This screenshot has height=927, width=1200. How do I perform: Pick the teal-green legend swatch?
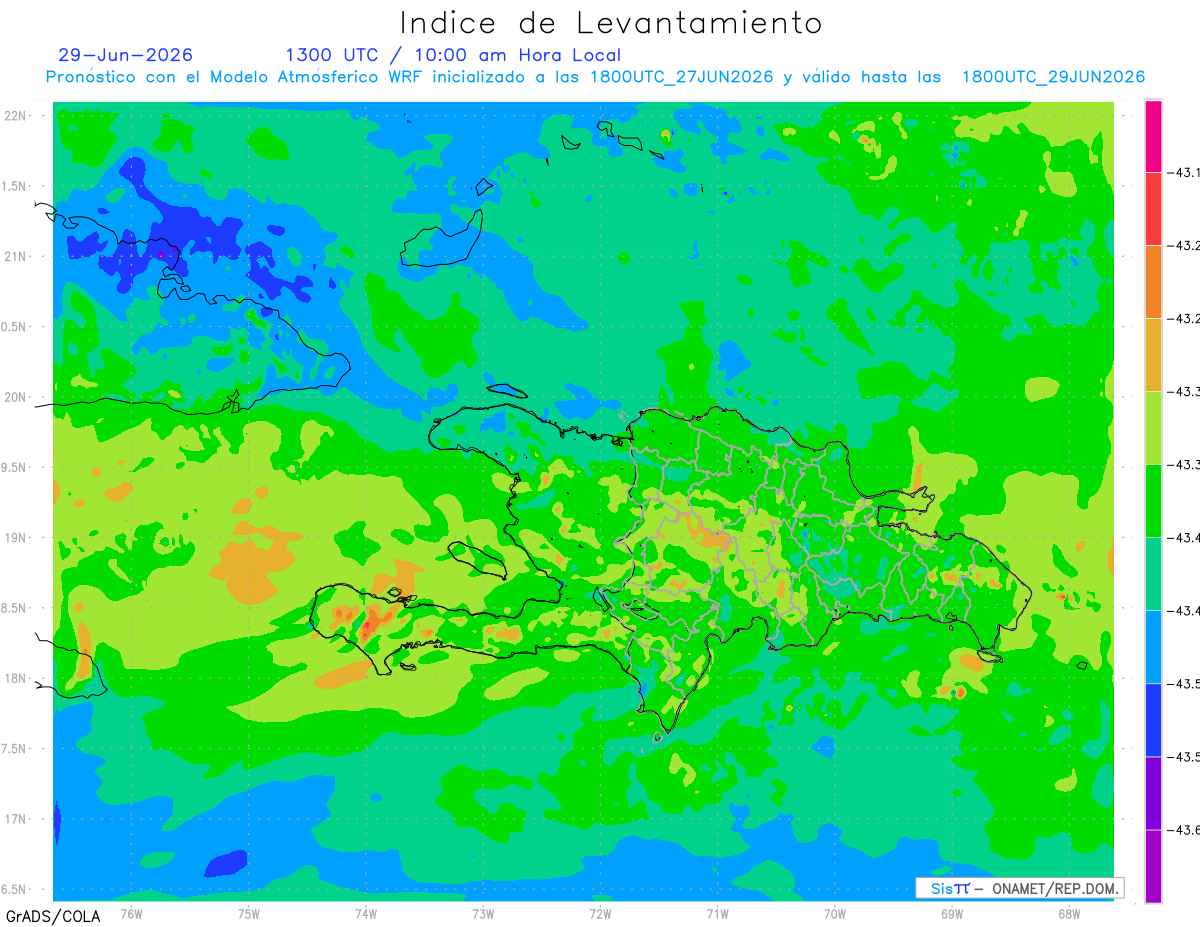pos(1153,574)
